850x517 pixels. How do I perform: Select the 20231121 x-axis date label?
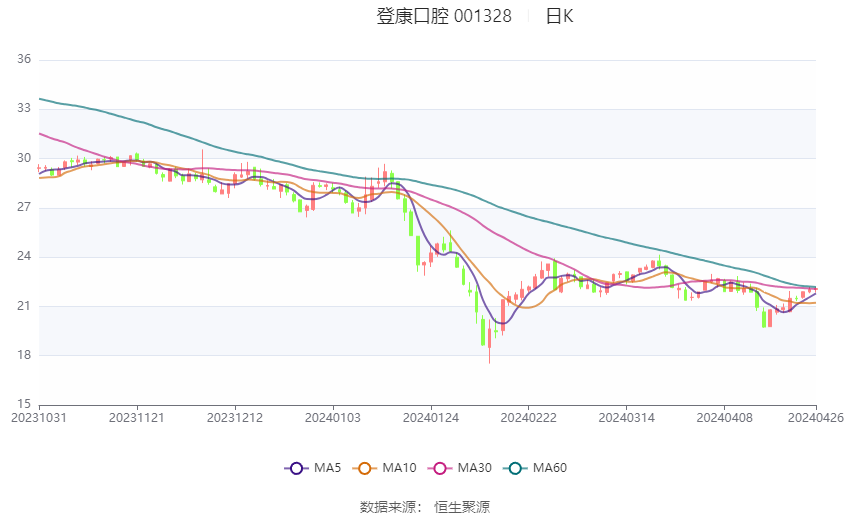[136, 417]
